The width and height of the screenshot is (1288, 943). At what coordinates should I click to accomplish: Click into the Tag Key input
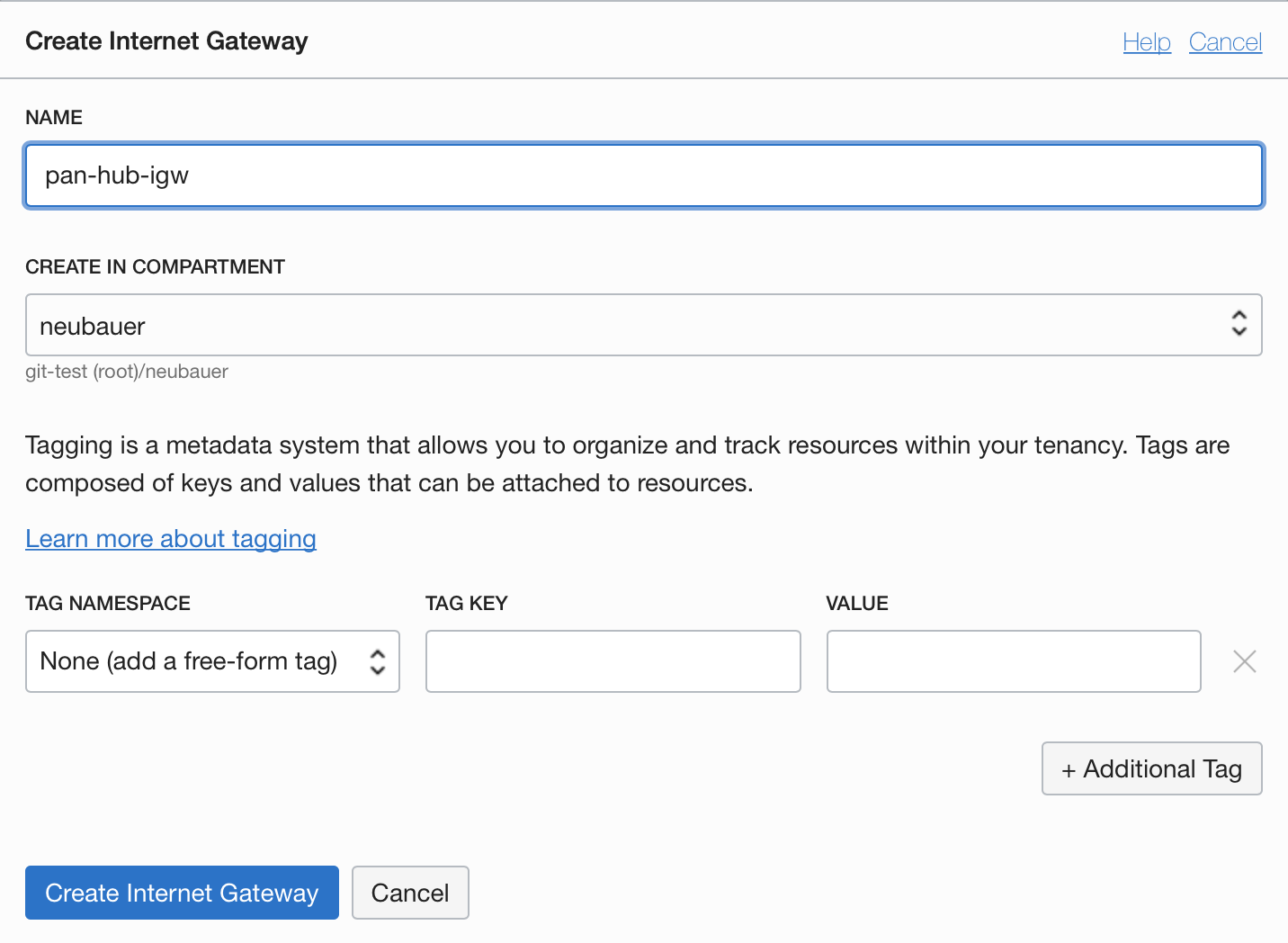(x=613, y=661)
